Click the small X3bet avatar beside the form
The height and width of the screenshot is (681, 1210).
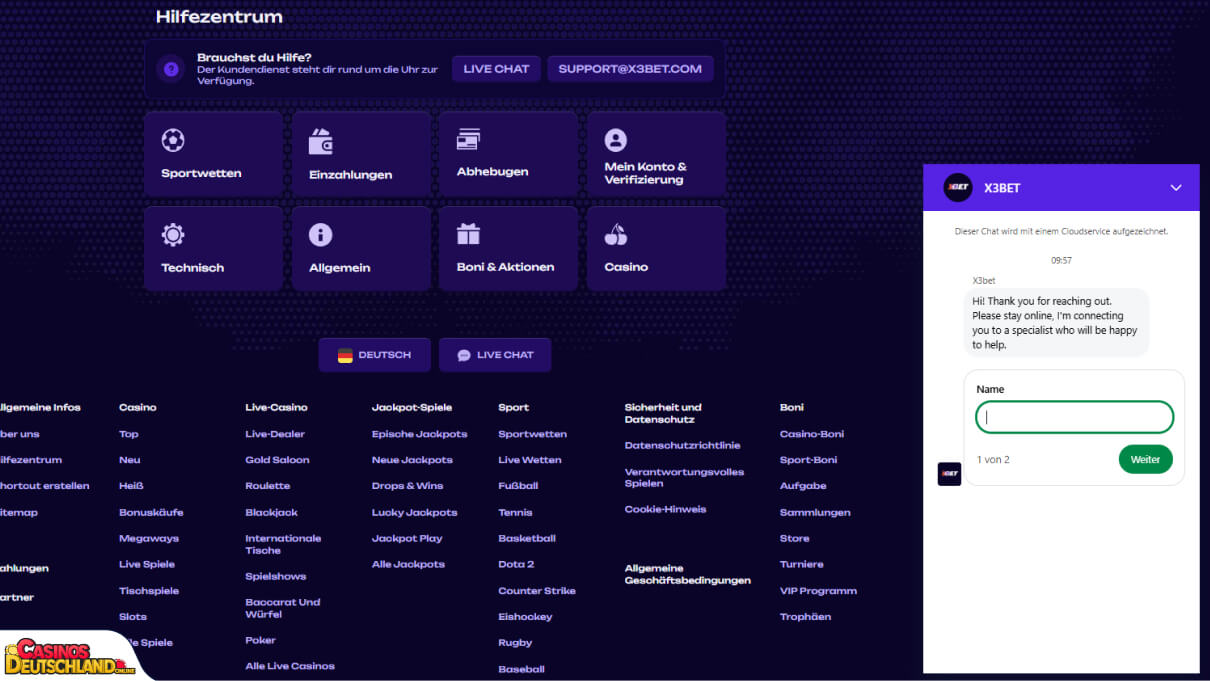(x=949, y=474)
